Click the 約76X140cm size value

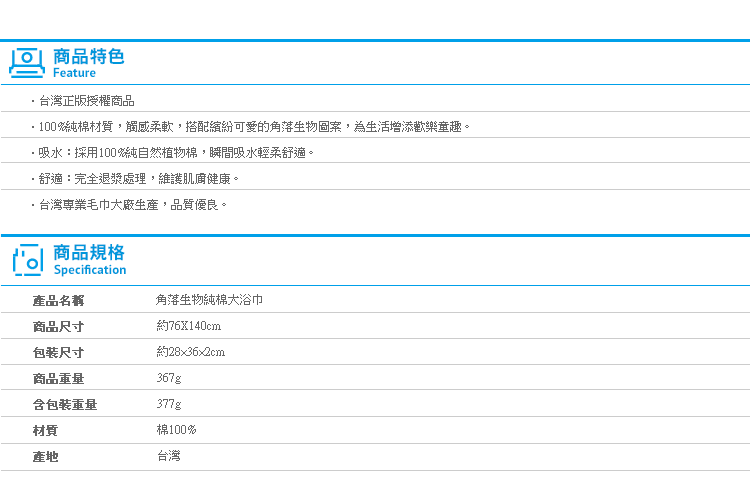tap(188, 326)
